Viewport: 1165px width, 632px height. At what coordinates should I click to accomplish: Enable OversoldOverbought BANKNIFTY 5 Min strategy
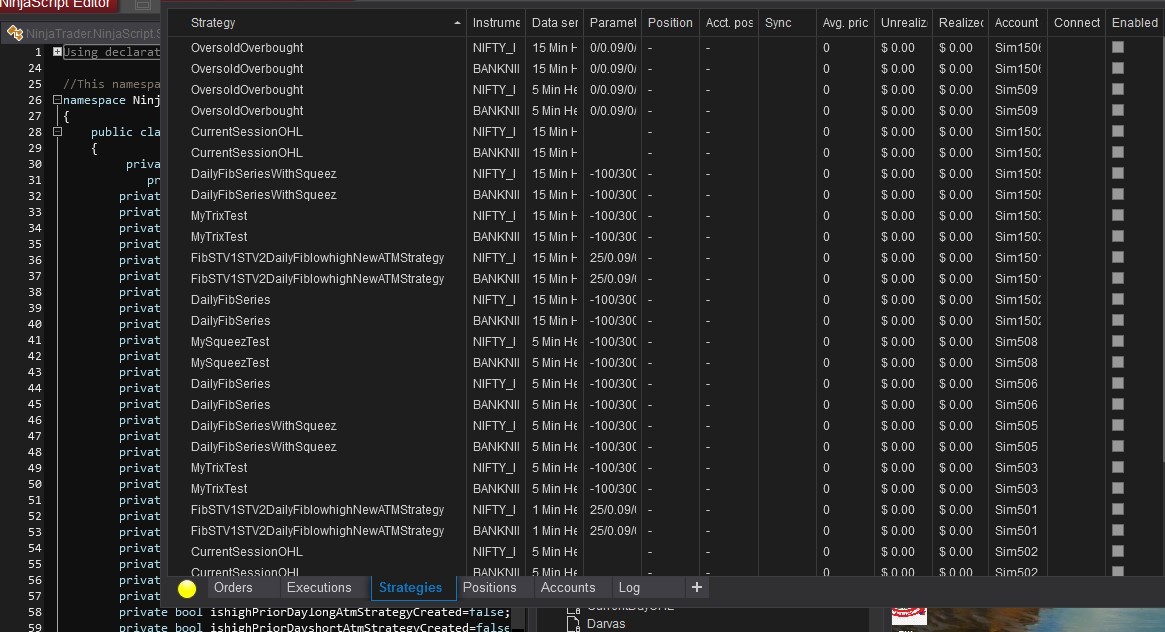click(1117, 110)
